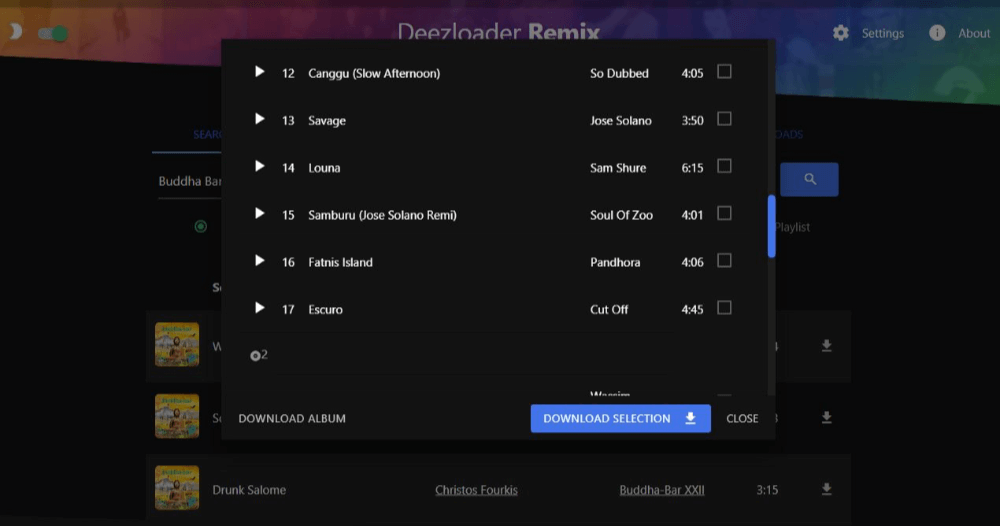Viewport: 1000px width, 526px height.
Task: Play track 13 Savage preview
Action: pos(260,119)
